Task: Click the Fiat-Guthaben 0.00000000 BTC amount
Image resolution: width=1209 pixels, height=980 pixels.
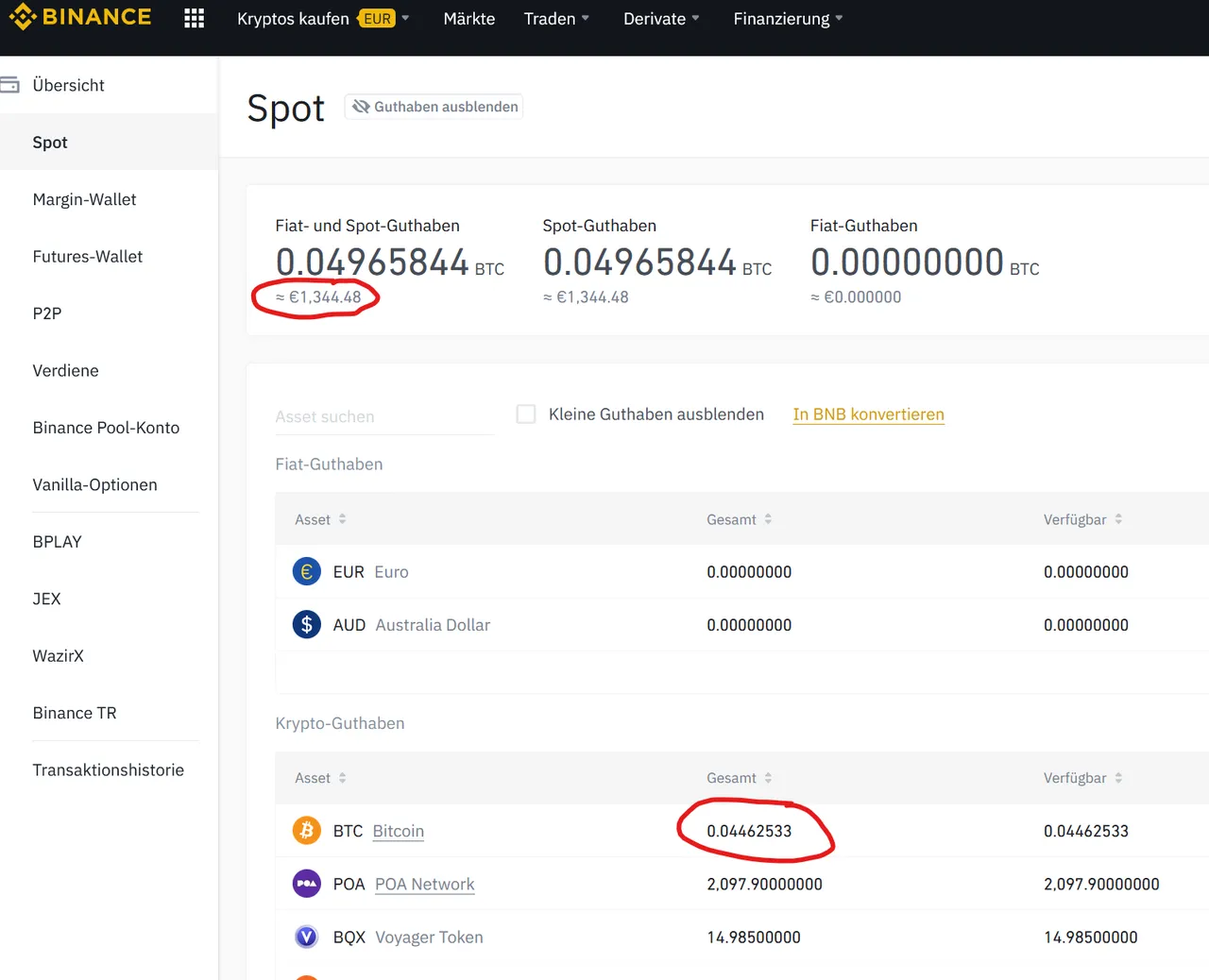Action: 925,262
